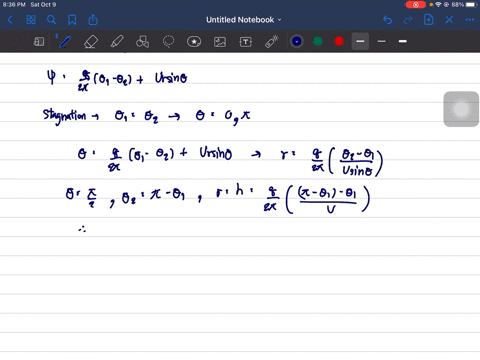Select the Highlighter tool
The width and height of the screenshot is (480, 360).
pyautogui.click(x=117, y=42)
